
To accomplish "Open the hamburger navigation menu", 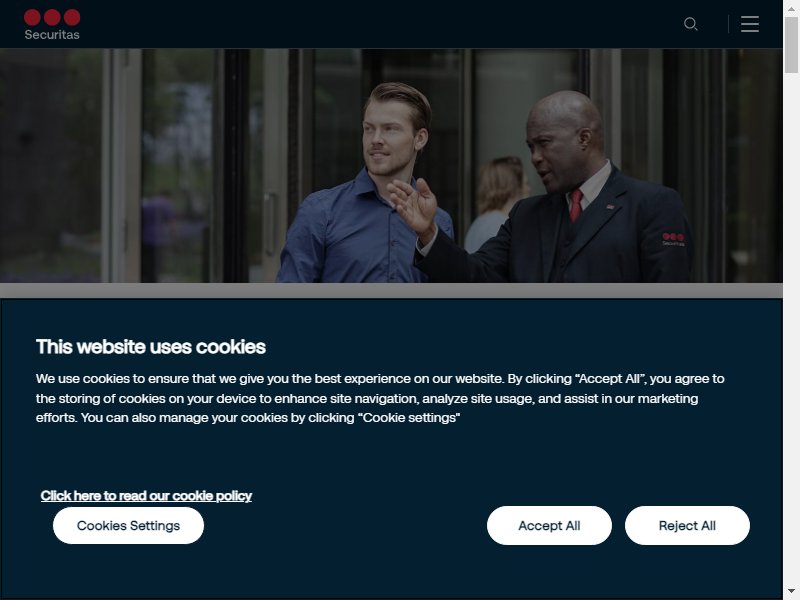I will (x=749, y=24).
